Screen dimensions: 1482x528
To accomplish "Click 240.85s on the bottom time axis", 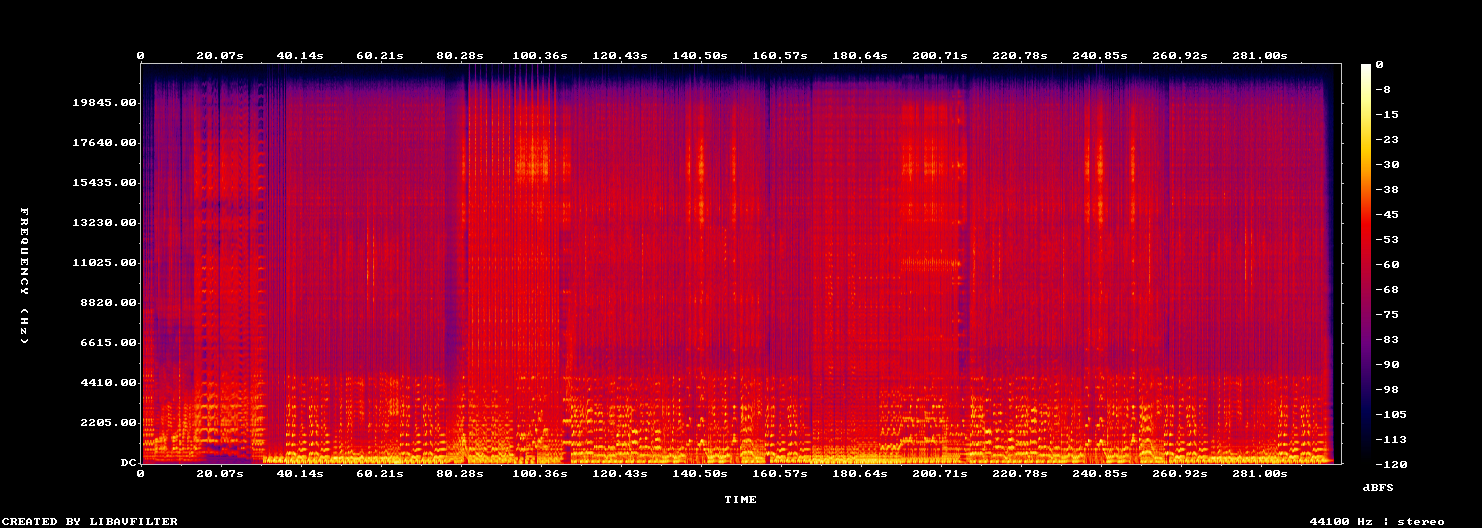I will 1100,473.
